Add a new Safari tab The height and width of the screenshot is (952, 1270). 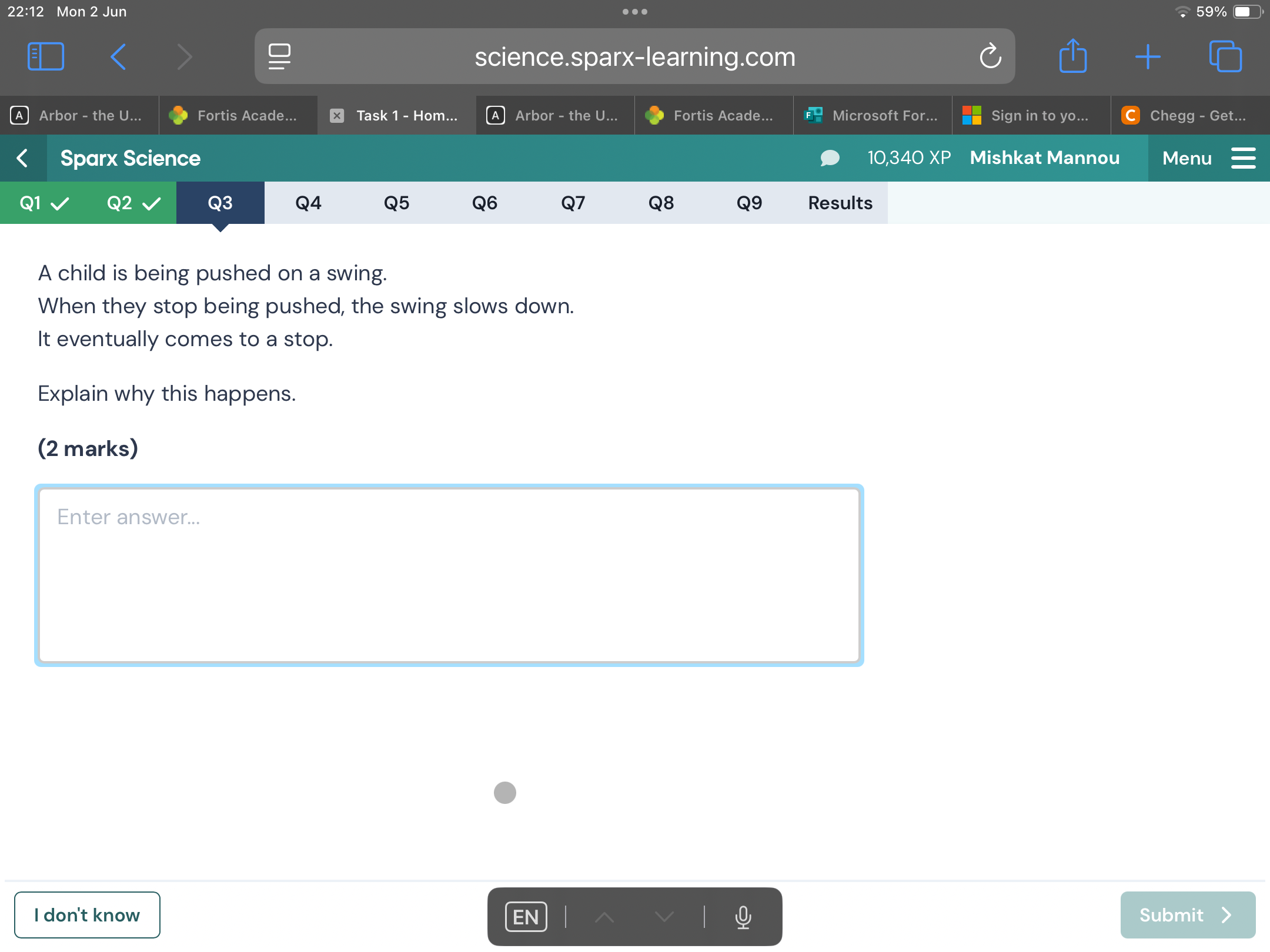click(x=1147, y=57)
